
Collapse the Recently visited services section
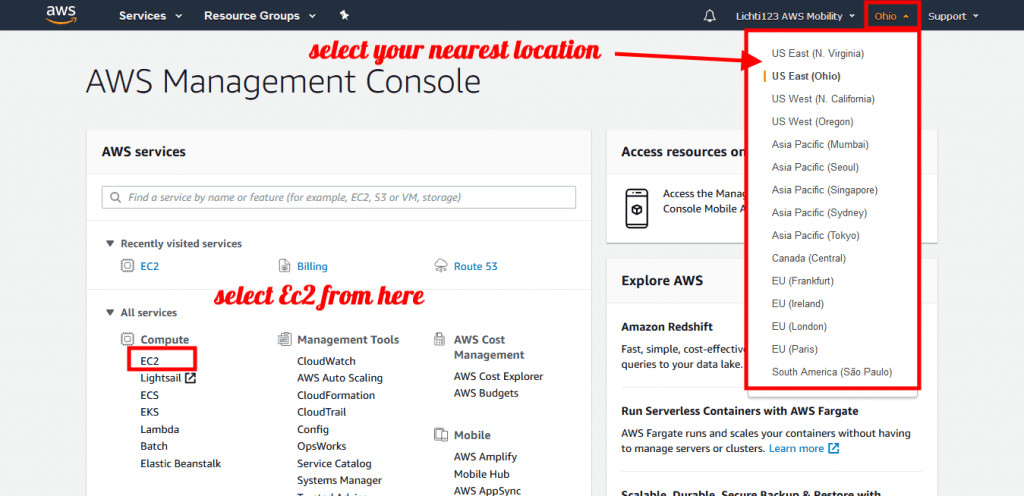[x=110, y=243]
